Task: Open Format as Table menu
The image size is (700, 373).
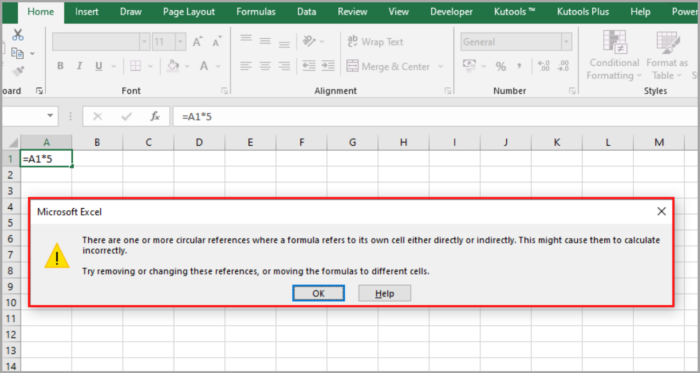Action: (x=667, y=55)
